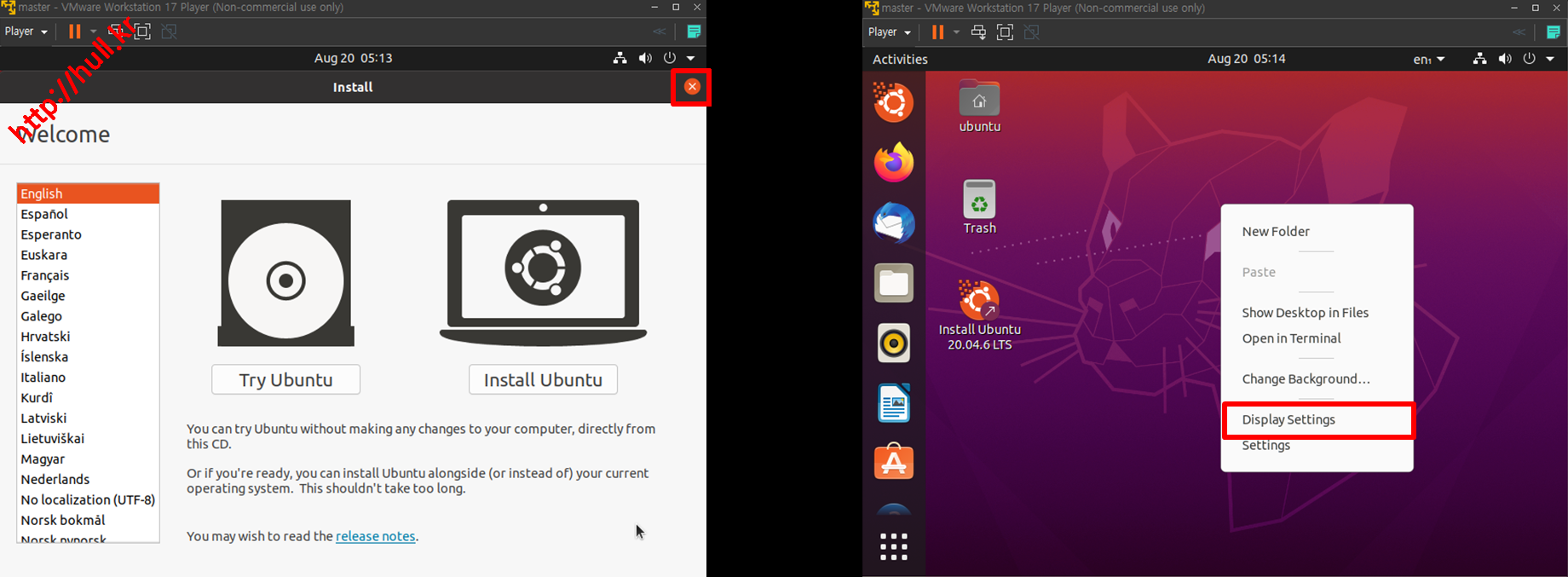Select the Install Ubuntu 20.04.6 LTS desktop icon
The height and width of the screenshot is (577, 1568).
(980, 315)
